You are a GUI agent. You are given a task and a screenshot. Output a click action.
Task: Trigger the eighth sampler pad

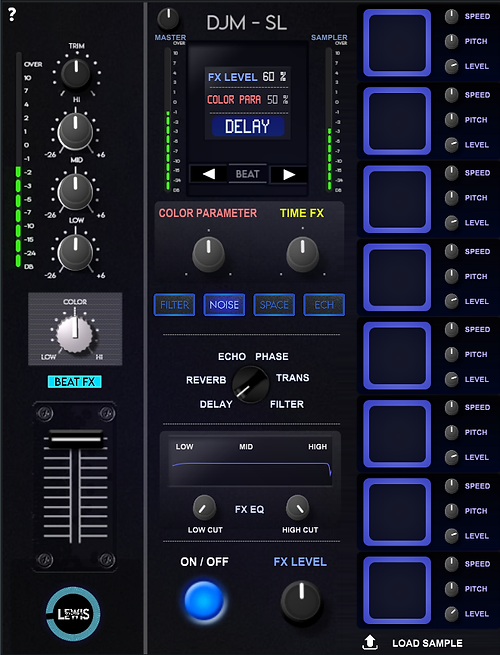click(x=397, y=590)
